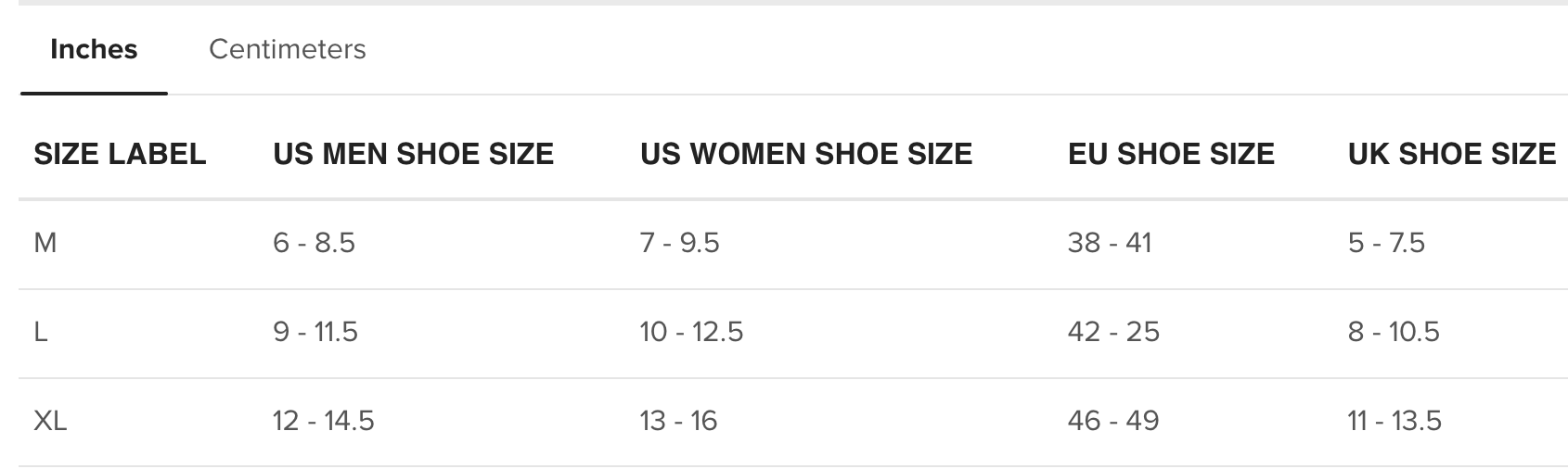The image size is (1568, 469).
Task: Click the UK 5 - 7.5 cell
Action: 1386,243
